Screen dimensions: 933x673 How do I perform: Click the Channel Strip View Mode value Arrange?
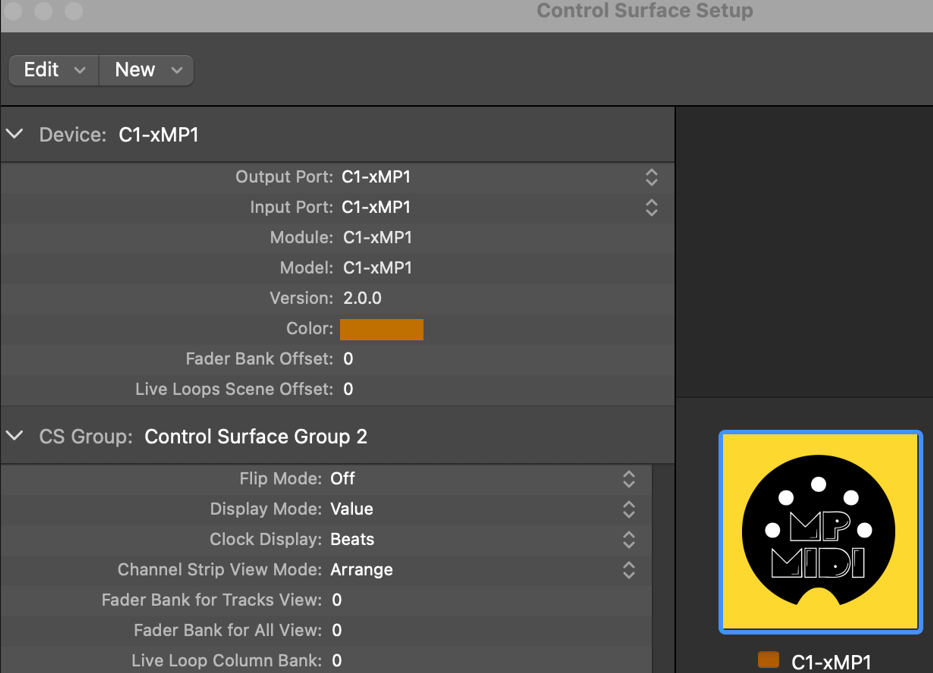click(362, 569)
